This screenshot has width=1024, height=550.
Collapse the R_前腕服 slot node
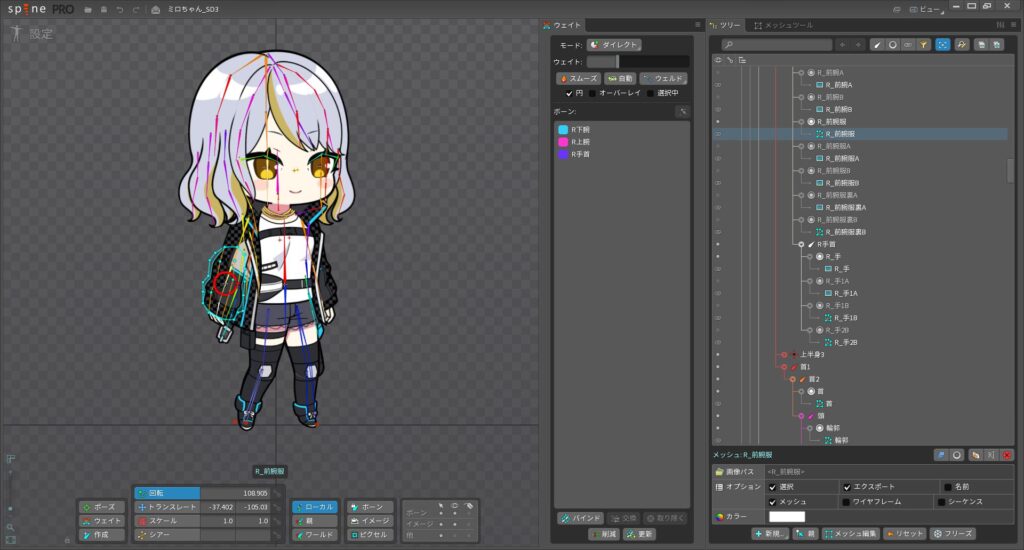point(801,121)
